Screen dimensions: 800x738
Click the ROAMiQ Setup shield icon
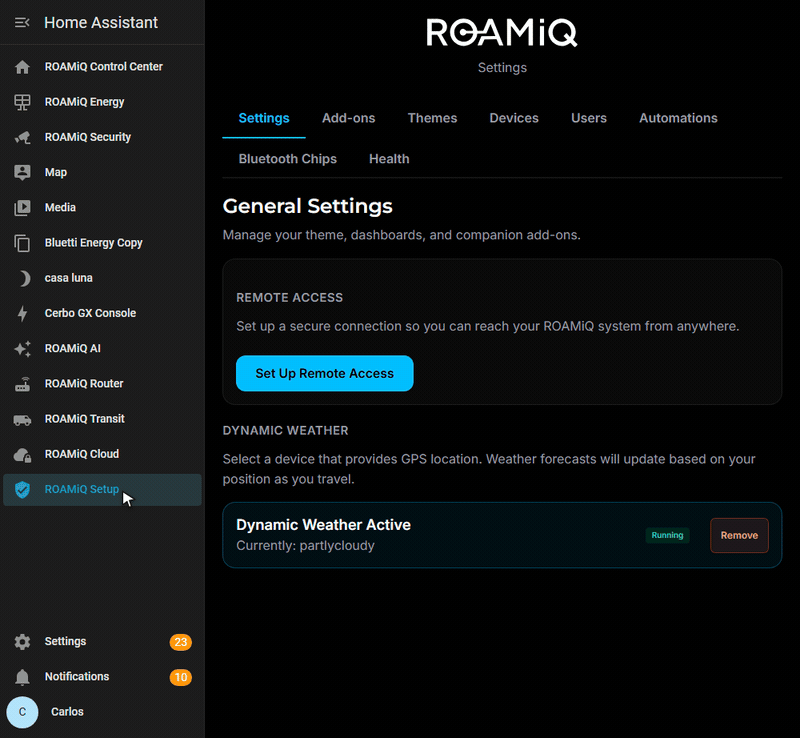22,489
